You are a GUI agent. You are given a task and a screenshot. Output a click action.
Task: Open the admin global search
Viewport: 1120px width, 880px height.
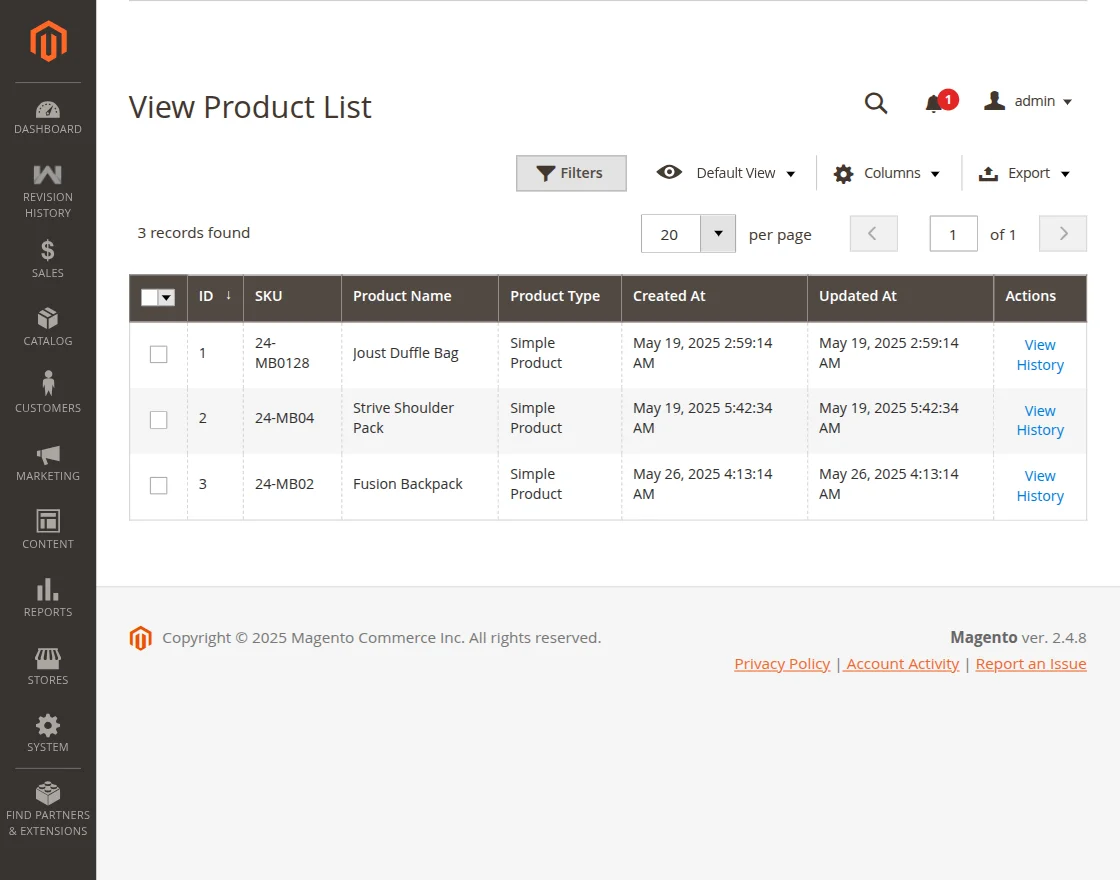(x=876, y=102)
